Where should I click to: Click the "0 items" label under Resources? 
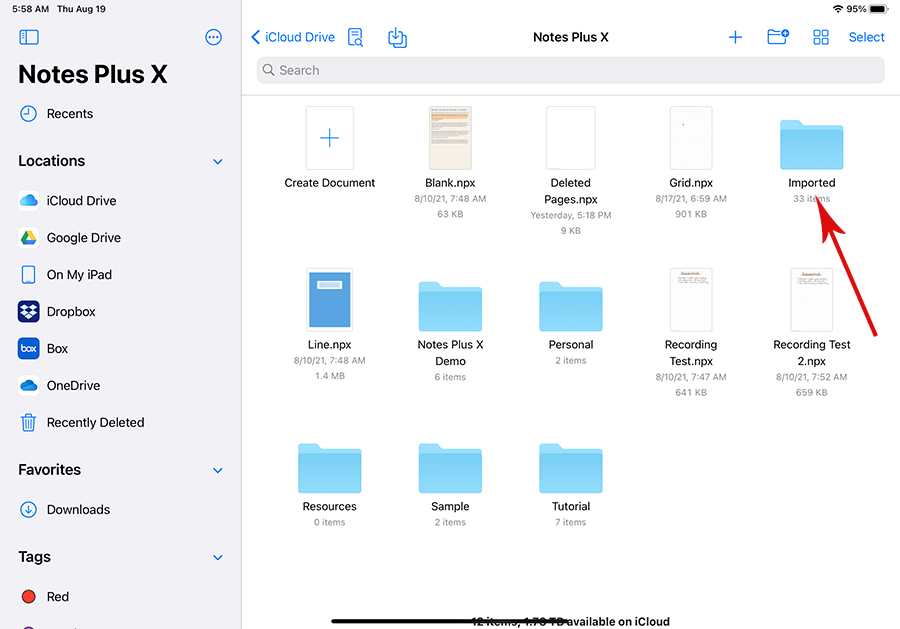tap(329, 522)
